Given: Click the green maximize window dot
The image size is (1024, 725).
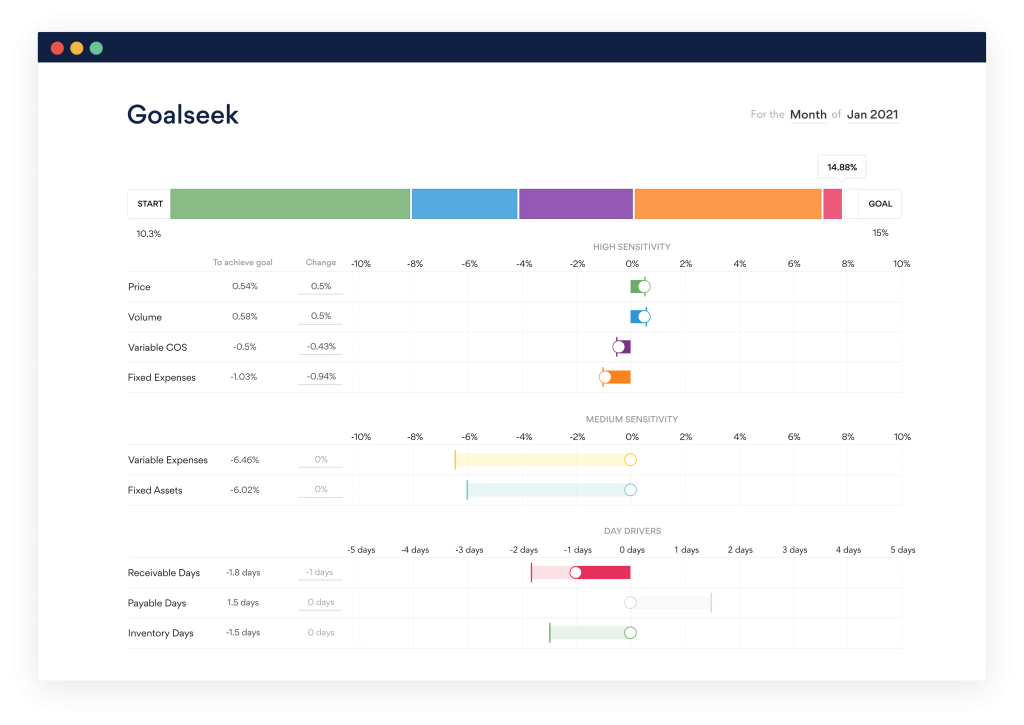Looking at the screenshot, I should click(97, 48).
